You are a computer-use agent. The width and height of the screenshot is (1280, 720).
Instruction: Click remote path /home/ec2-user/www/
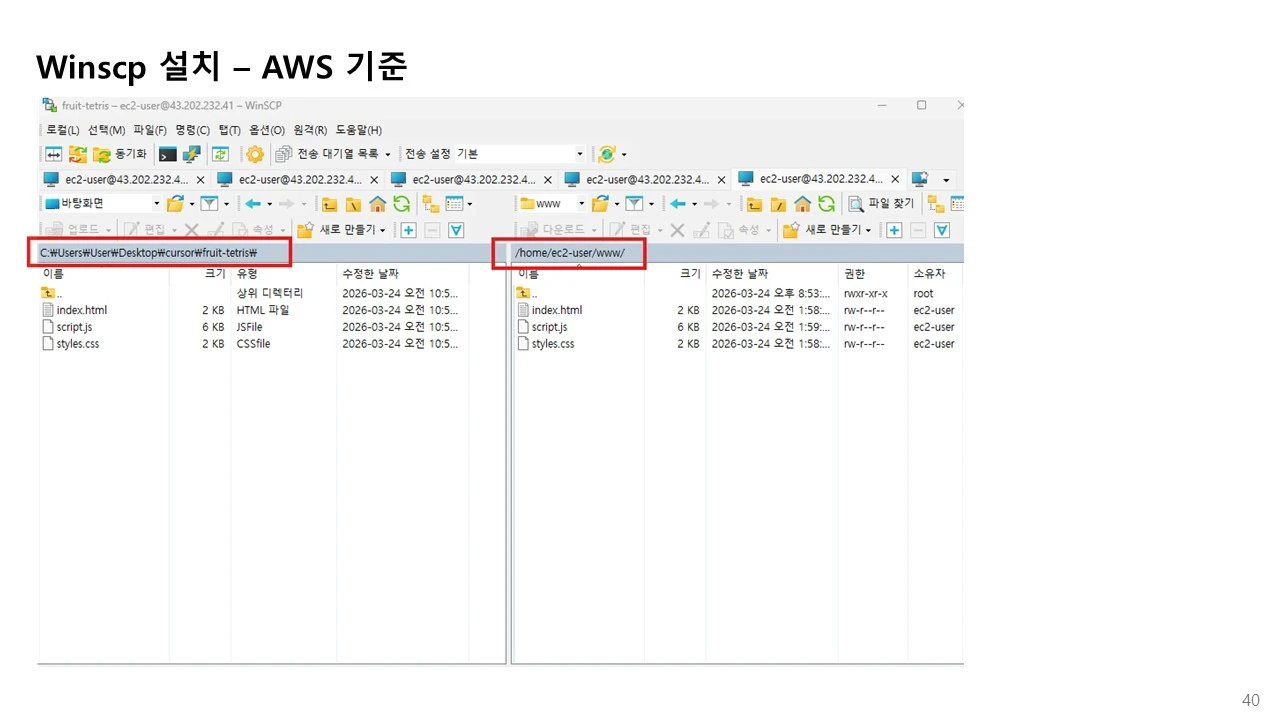pos(570,253)
